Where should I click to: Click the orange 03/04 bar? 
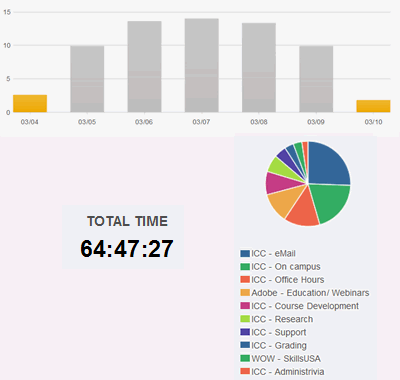pyautogui.click(x=30, y=104)
